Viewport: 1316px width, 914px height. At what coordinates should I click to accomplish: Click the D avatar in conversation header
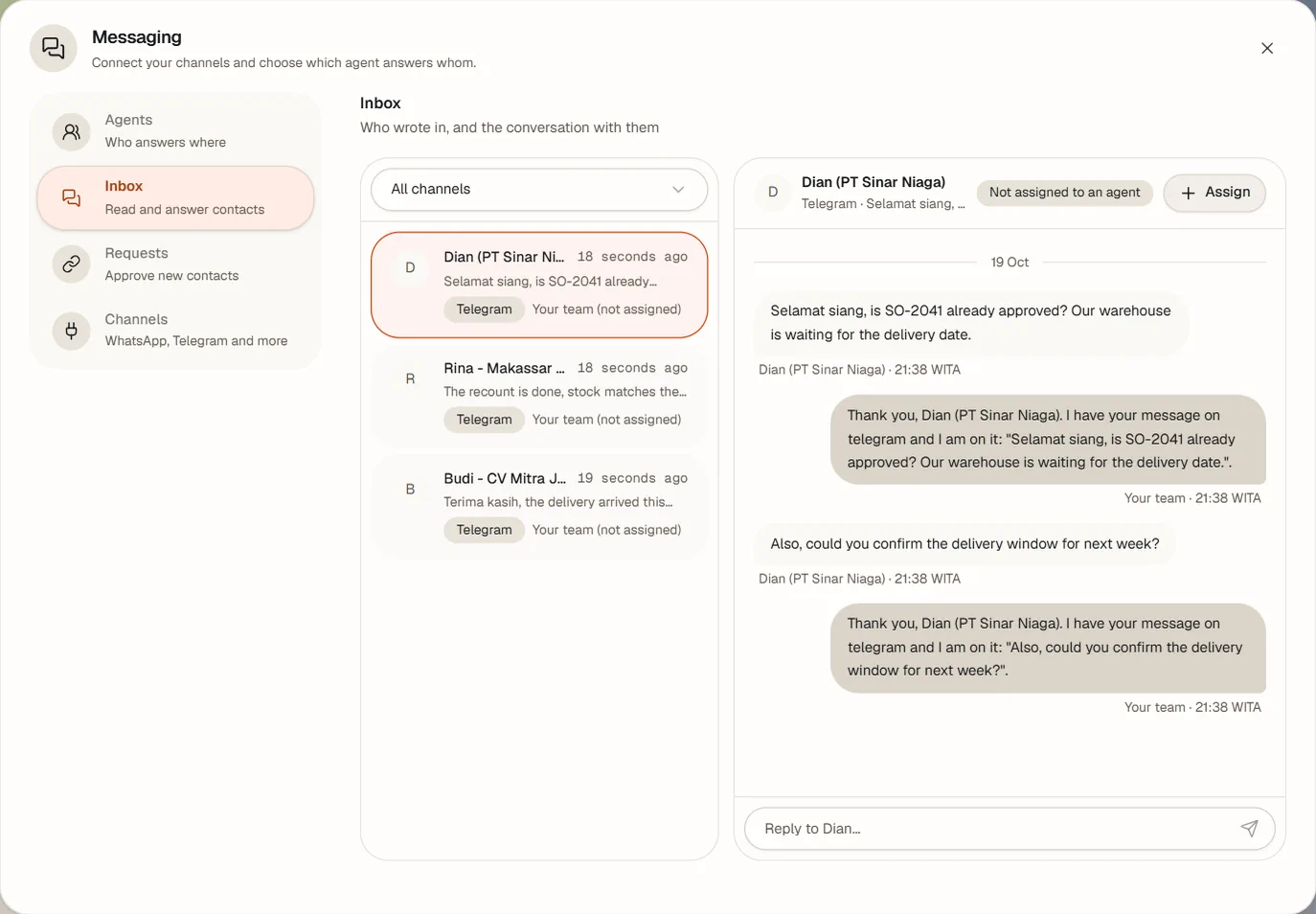[773, 193]
